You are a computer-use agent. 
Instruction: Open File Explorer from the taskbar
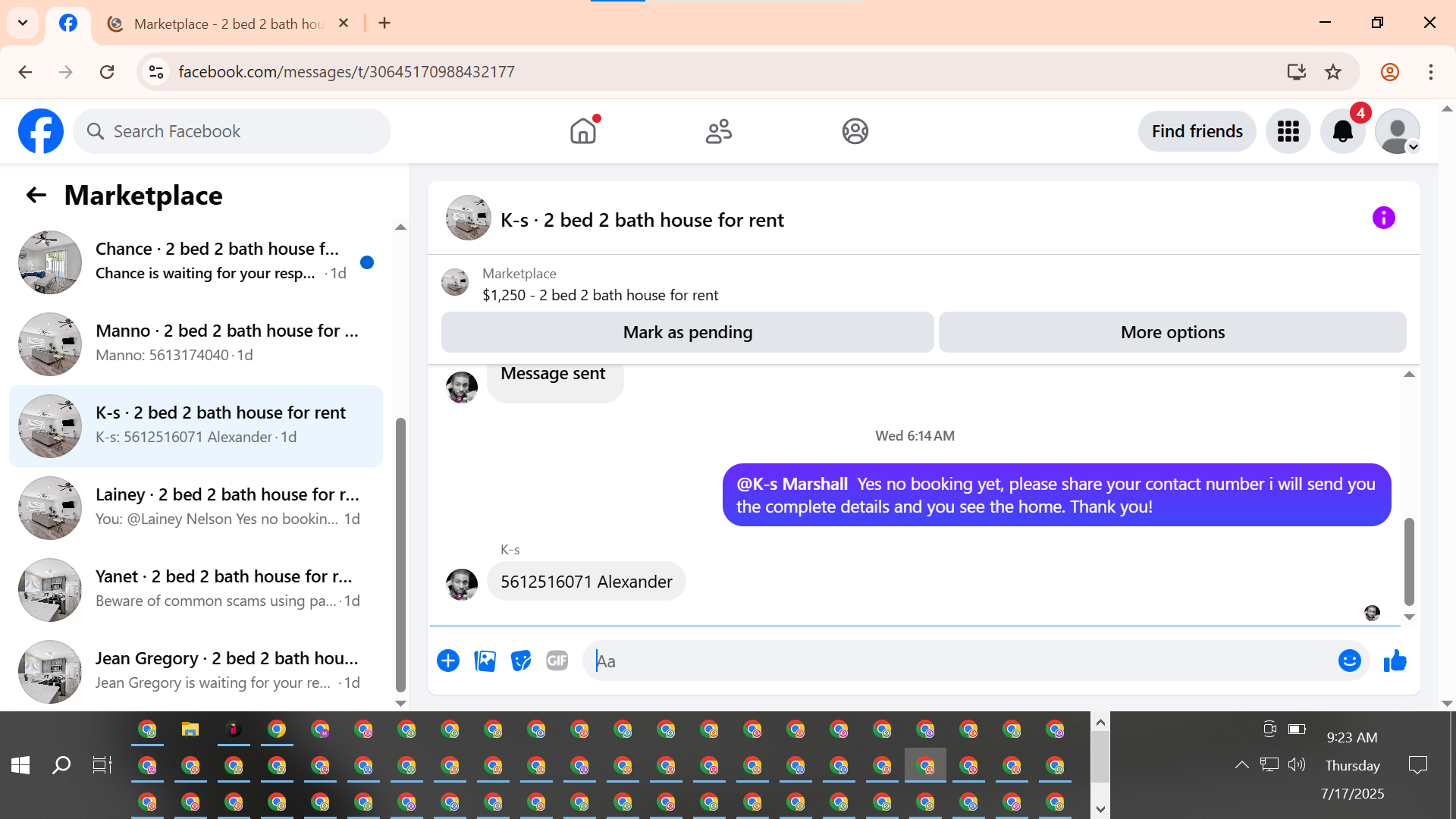pos(190,730)
